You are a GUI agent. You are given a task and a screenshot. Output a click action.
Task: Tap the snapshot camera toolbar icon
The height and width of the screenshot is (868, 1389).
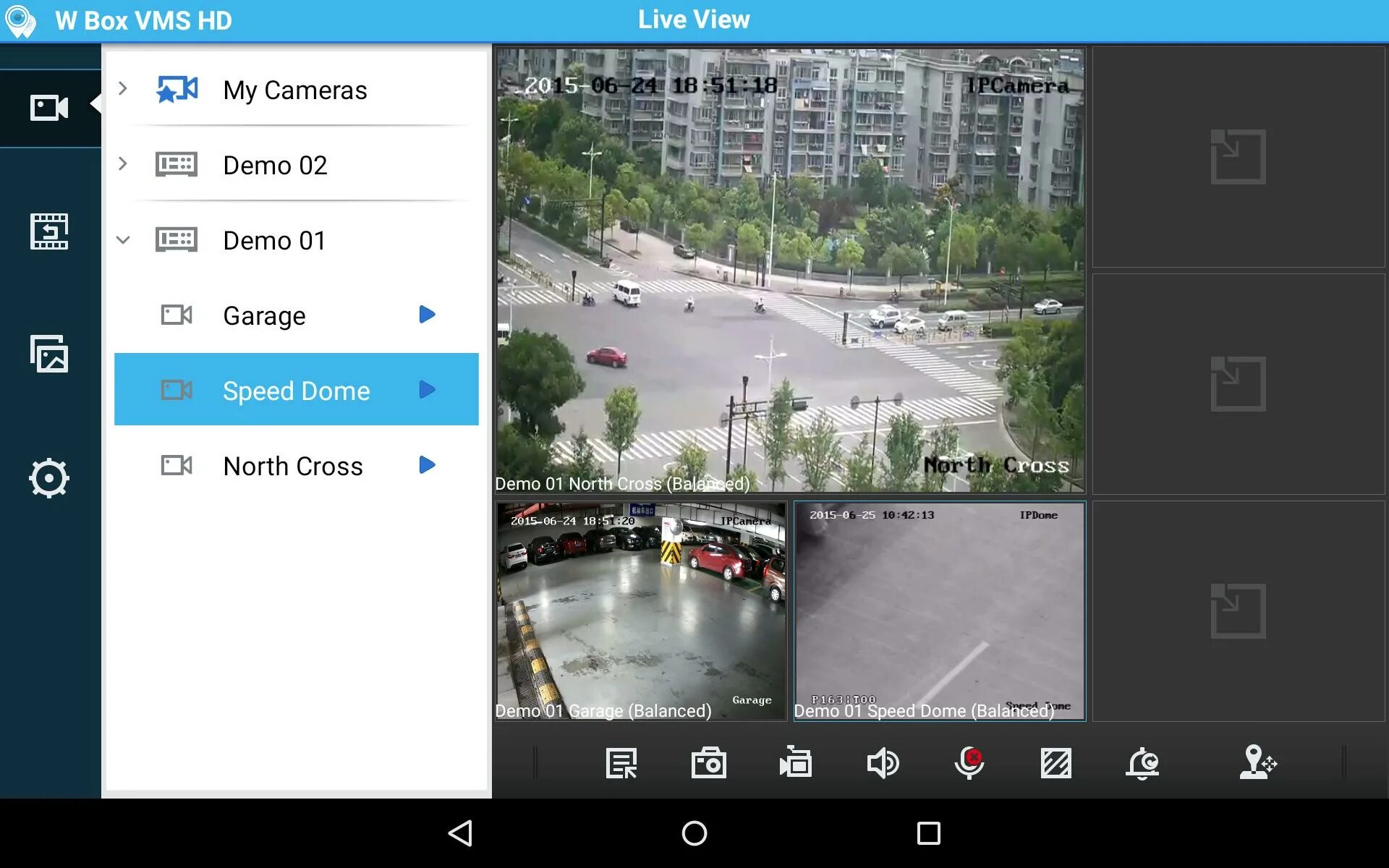pyautogui.click(x=708, y=763)
